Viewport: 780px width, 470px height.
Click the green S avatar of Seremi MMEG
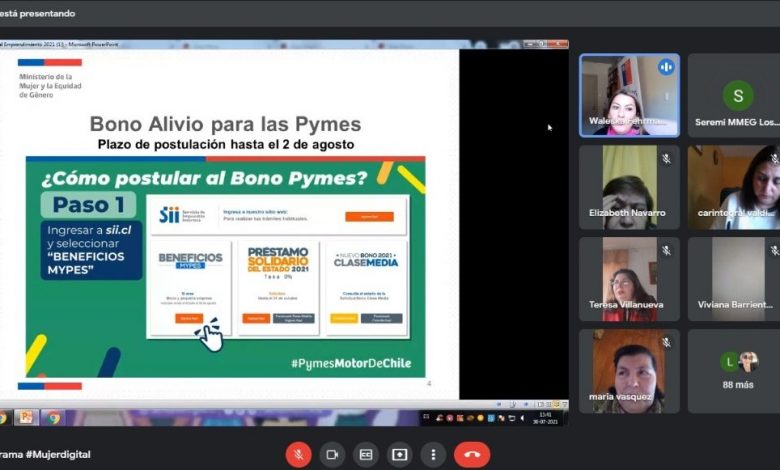[x=738, y=95]
